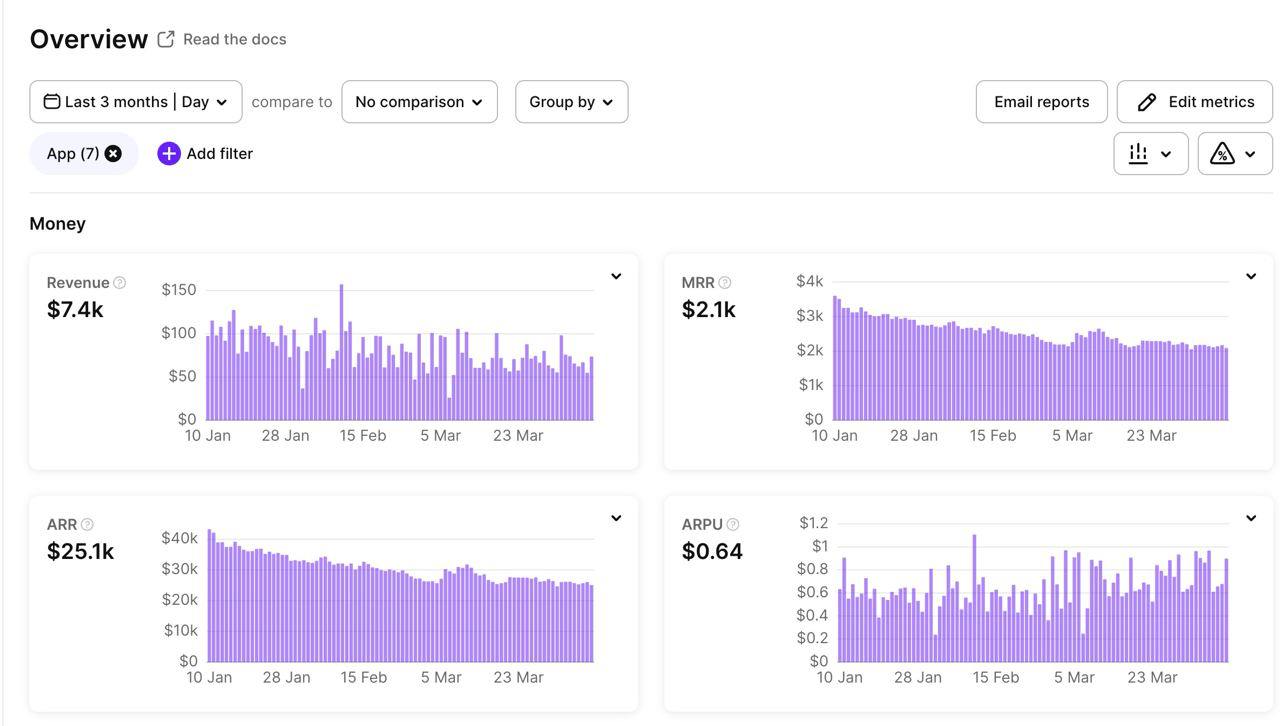The height and width of the screenshot is (726, 1280).
Task: Expand the Revenue card chevron menu
Action: point(616,276)
